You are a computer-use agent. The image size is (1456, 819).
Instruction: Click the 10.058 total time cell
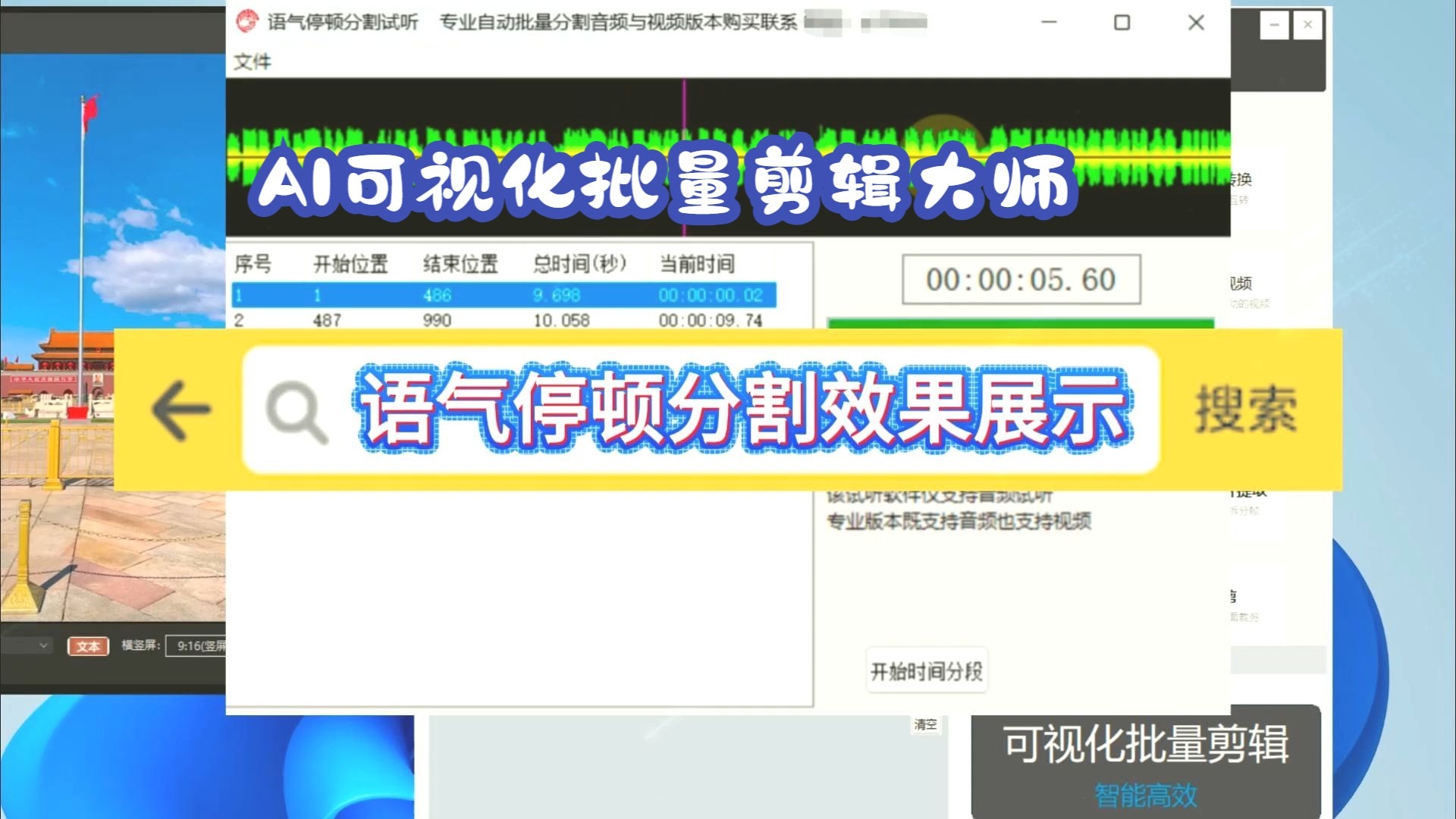(561, 320)
